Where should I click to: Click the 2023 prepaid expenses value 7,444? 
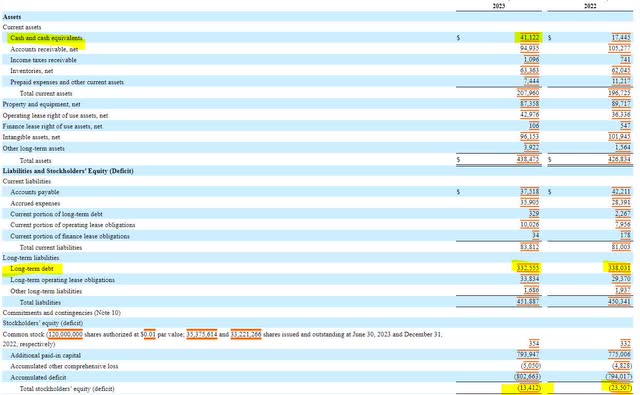coord(531,82)
